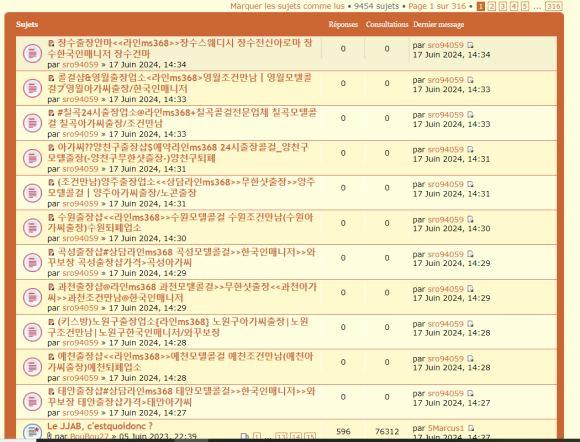Open last-post icon for the 14:34 topic
580x442 pixels.
(x=470, y=45)
